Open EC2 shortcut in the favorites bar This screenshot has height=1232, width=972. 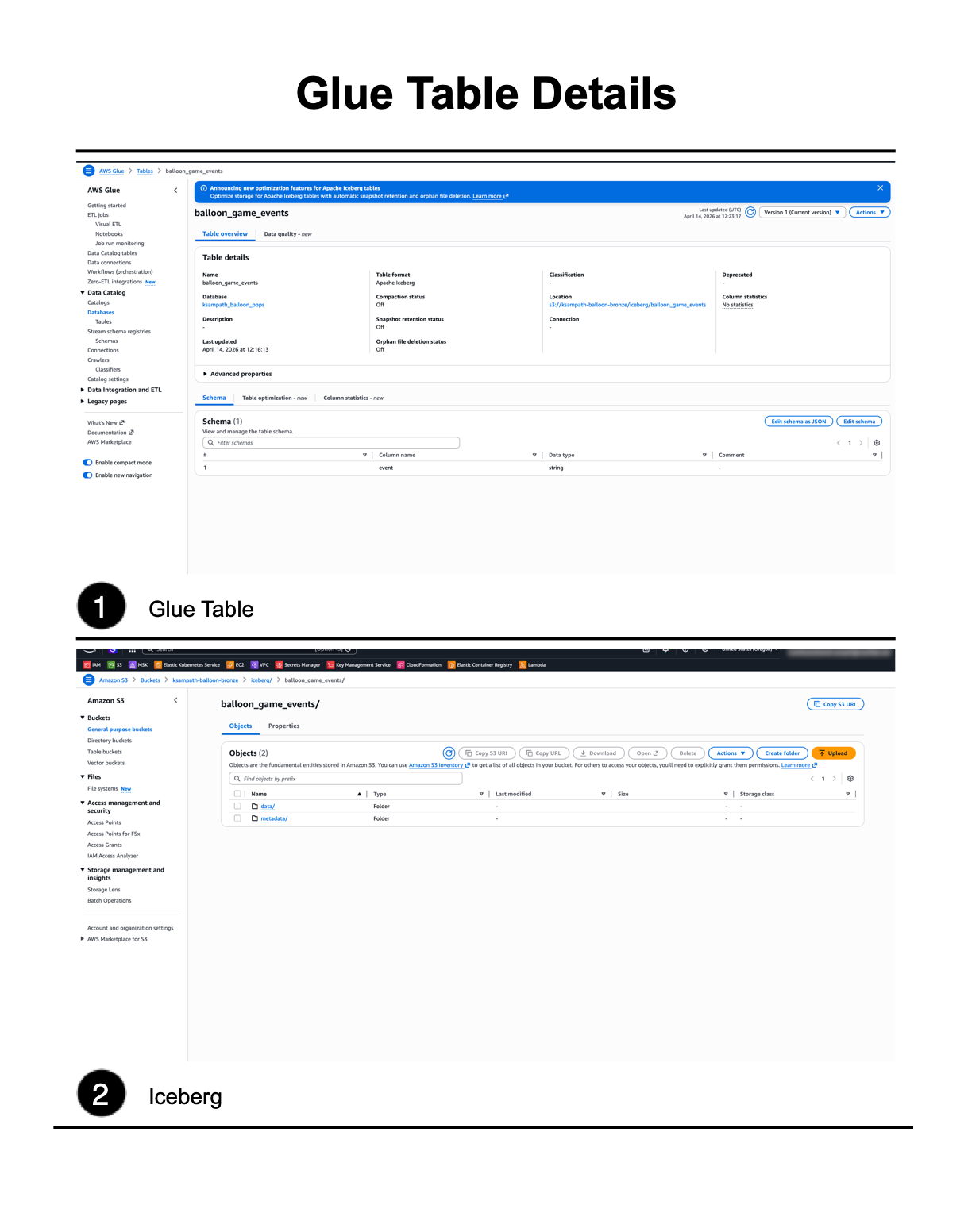(x=236, y=665)
